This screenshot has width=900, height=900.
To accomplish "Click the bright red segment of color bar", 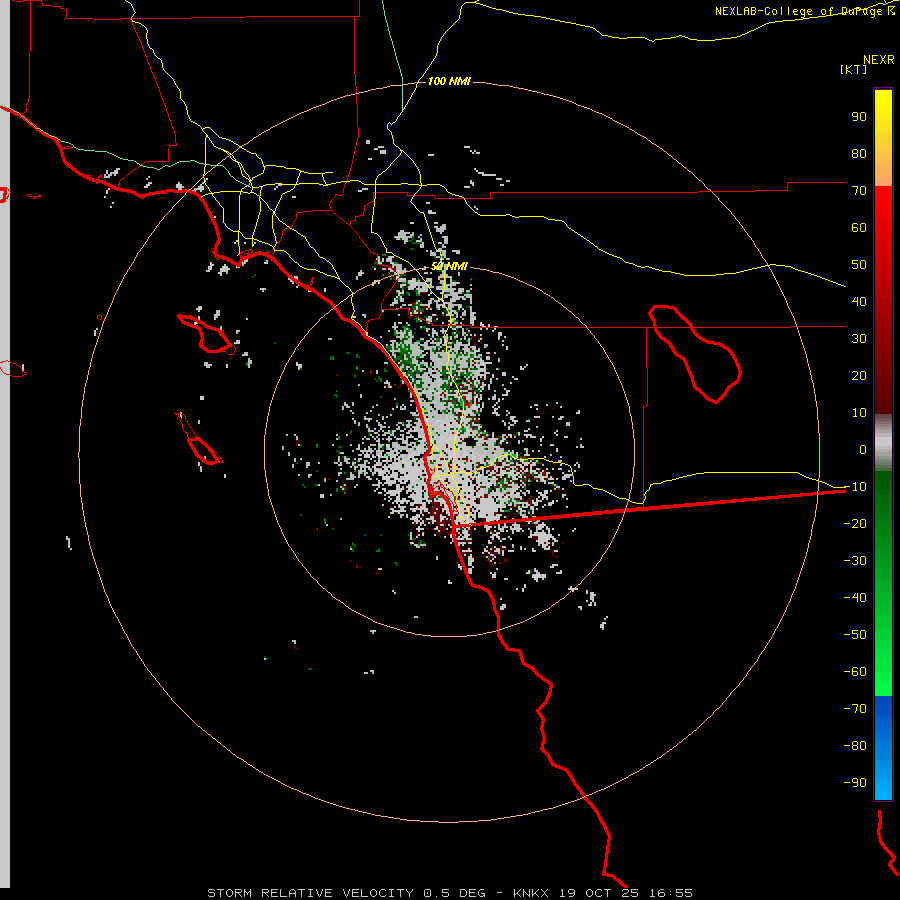I will (x=883, y=230).
